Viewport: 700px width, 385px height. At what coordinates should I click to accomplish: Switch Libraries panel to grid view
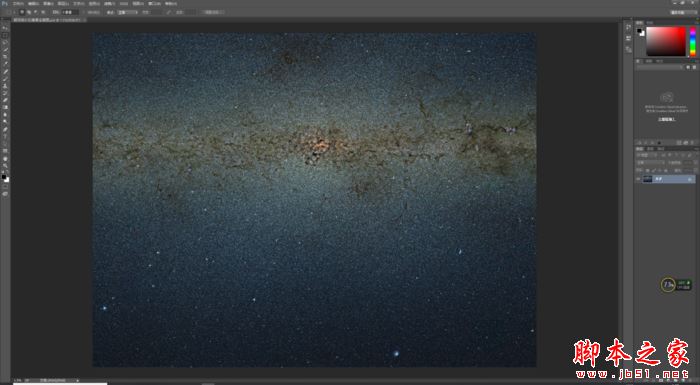pyautogui.click(x=688, y=67)
